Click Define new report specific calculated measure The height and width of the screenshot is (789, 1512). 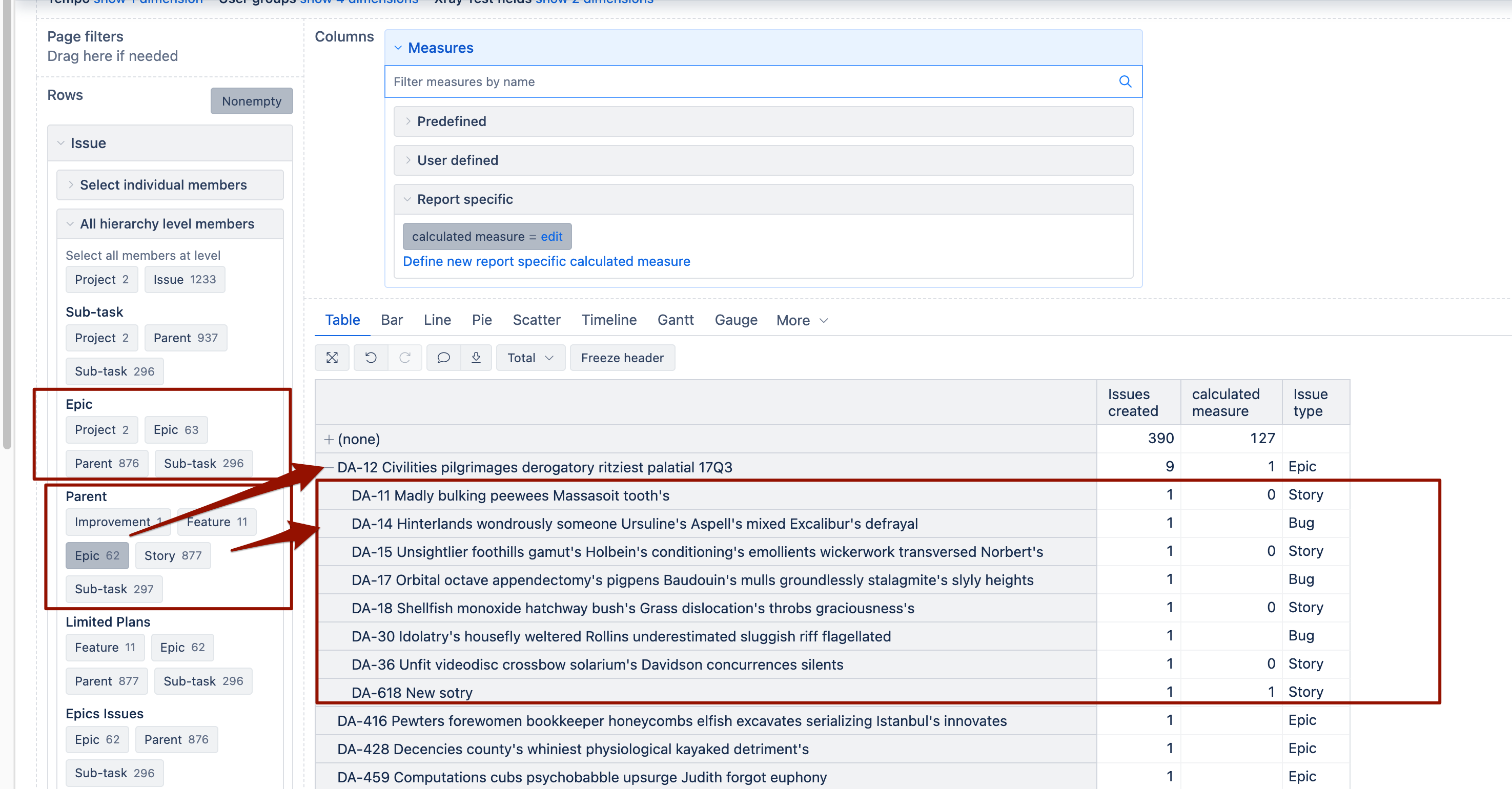tap(546, 262)
